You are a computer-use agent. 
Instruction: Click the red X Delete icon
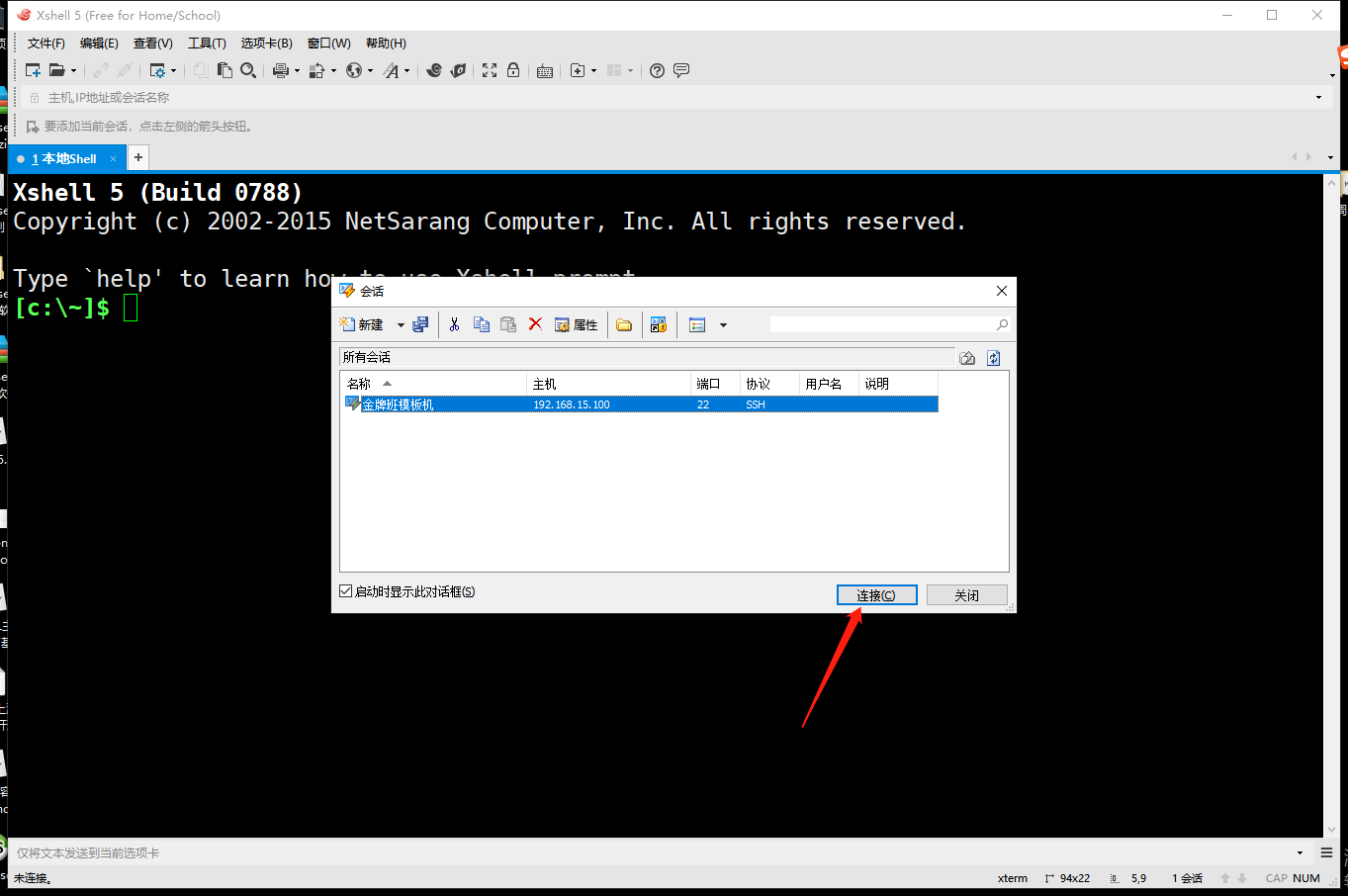click(x=535, y=324)
